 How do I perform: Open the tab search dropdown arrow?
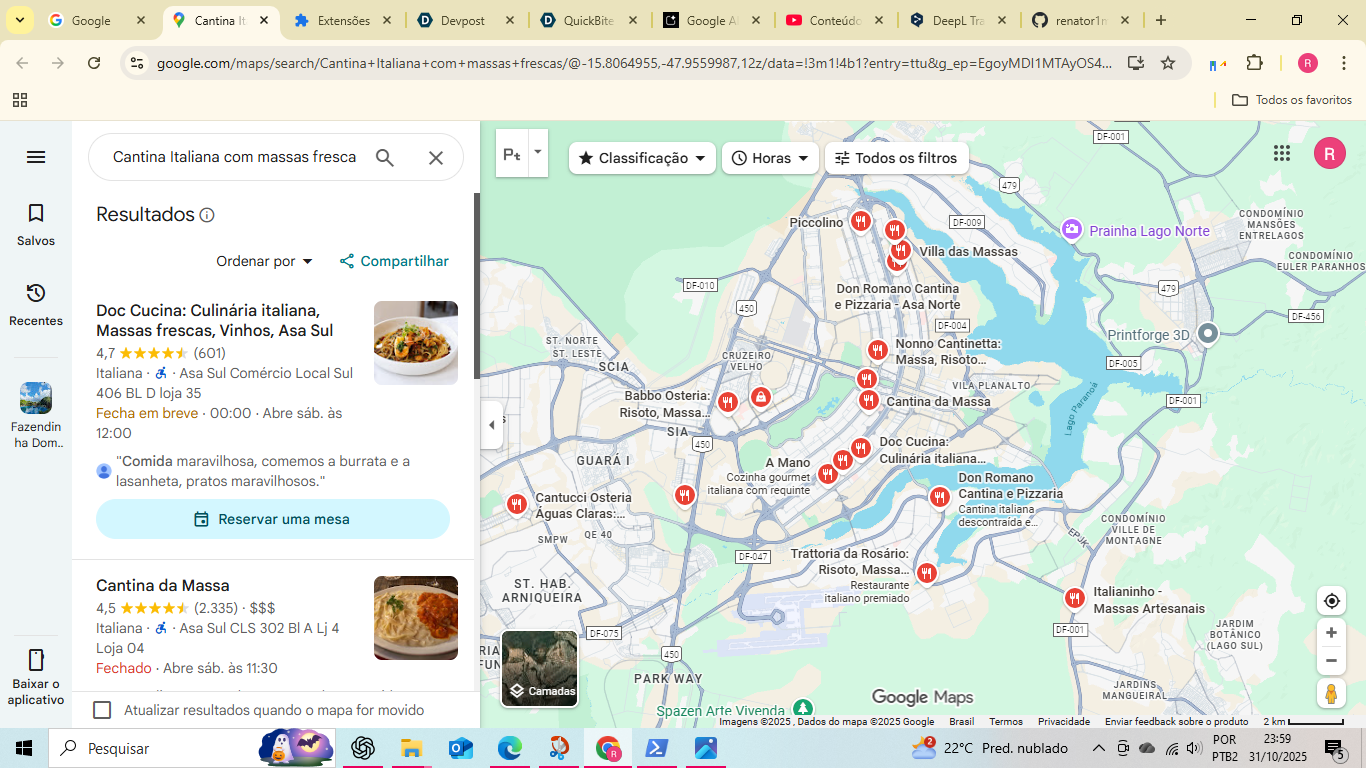(19, 20)
